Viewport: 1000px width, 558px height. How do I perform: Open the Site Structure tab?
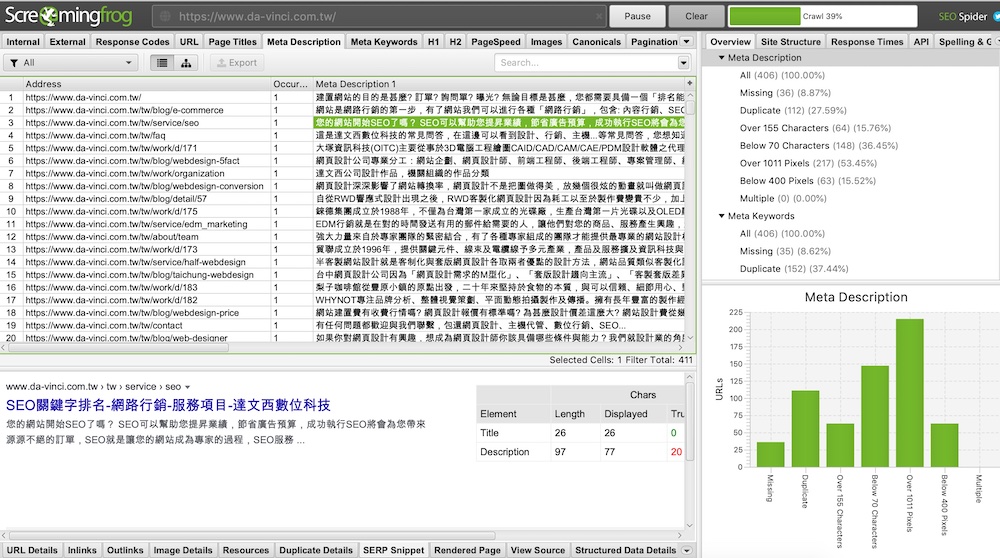tap(791, 41)
